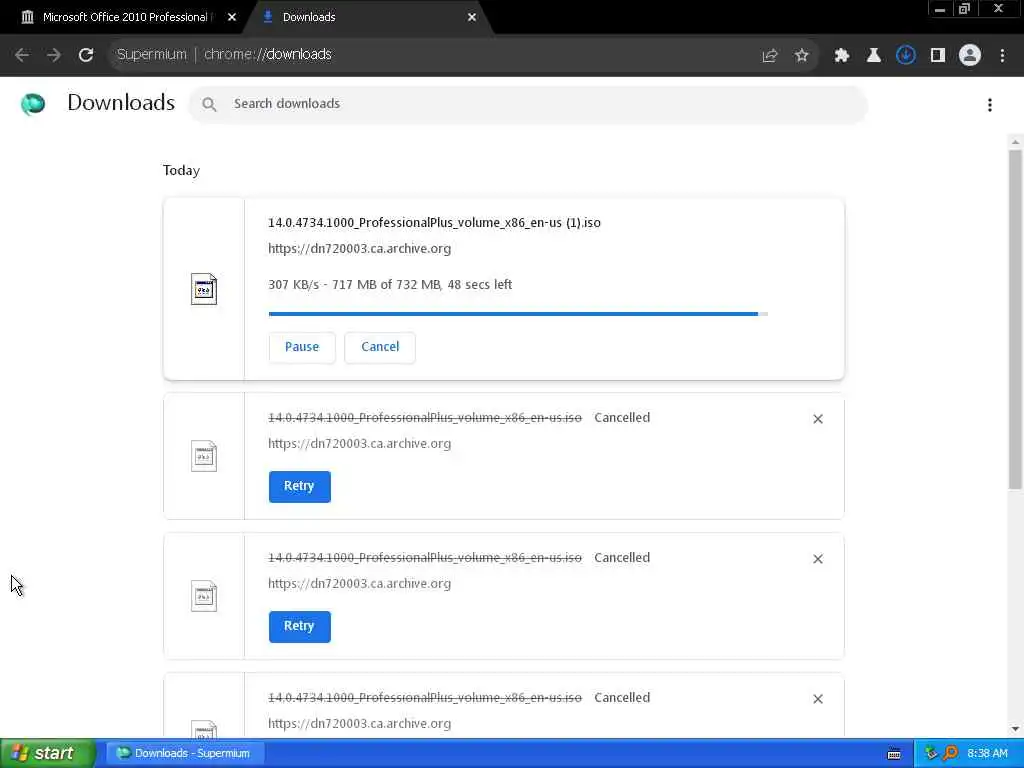
Task: Reload the Downloads page
Action: pyautogui.click(x=86, y=55)
